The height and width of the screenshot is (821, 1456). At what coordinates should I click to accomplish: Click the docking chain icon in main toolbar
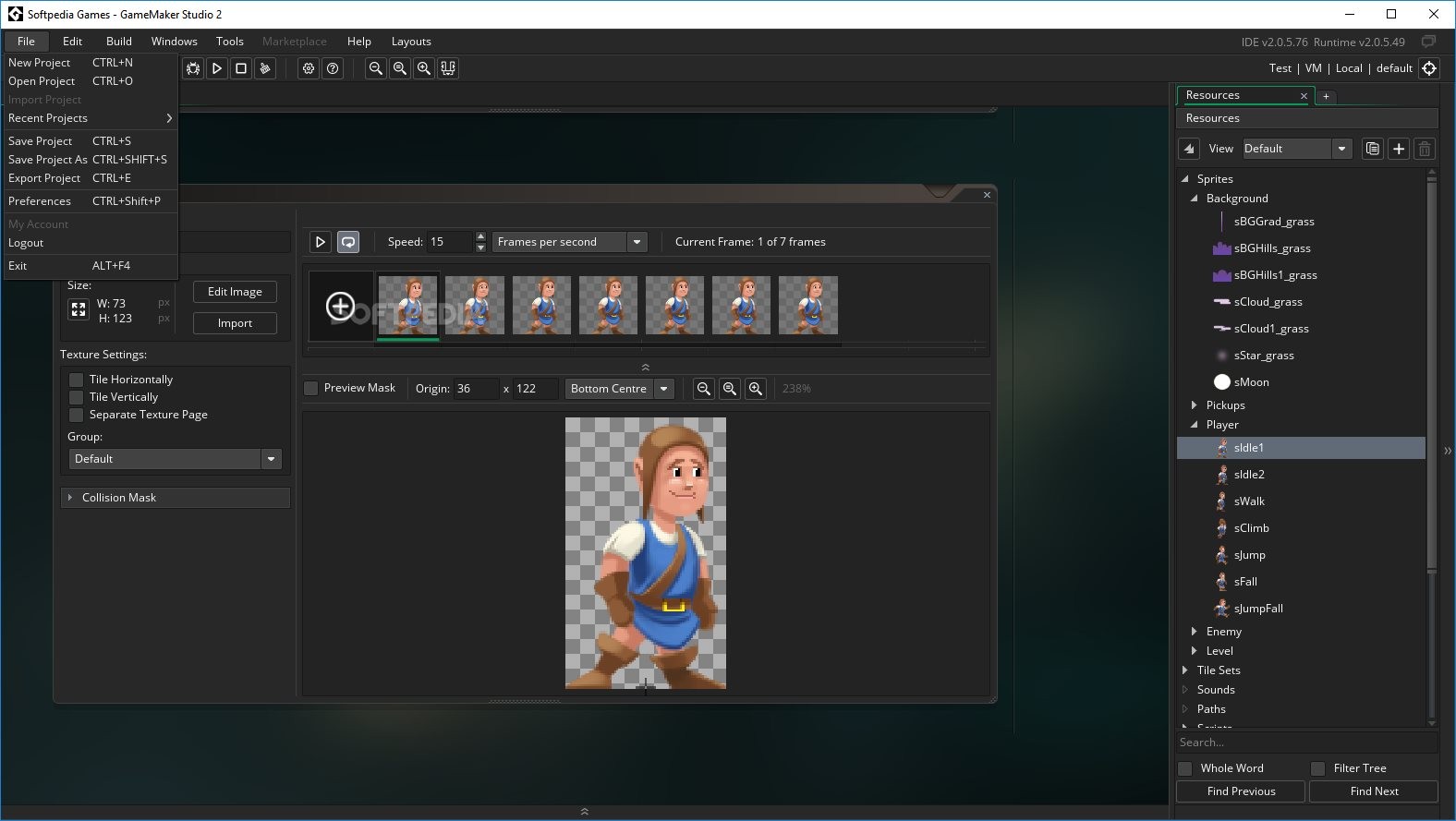(x=448, y=68)
